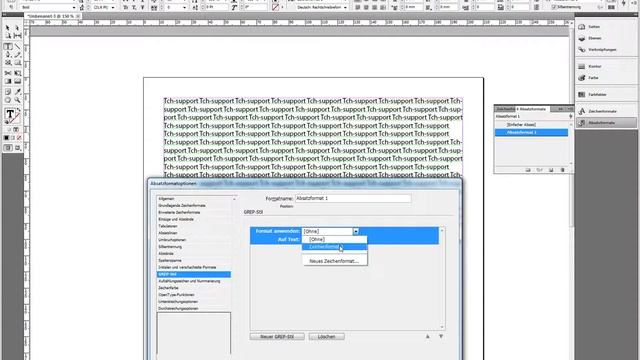The width and height of the screenshot is (640, 360).
Task: Select the Gap tool
Action: pos(17,36)
